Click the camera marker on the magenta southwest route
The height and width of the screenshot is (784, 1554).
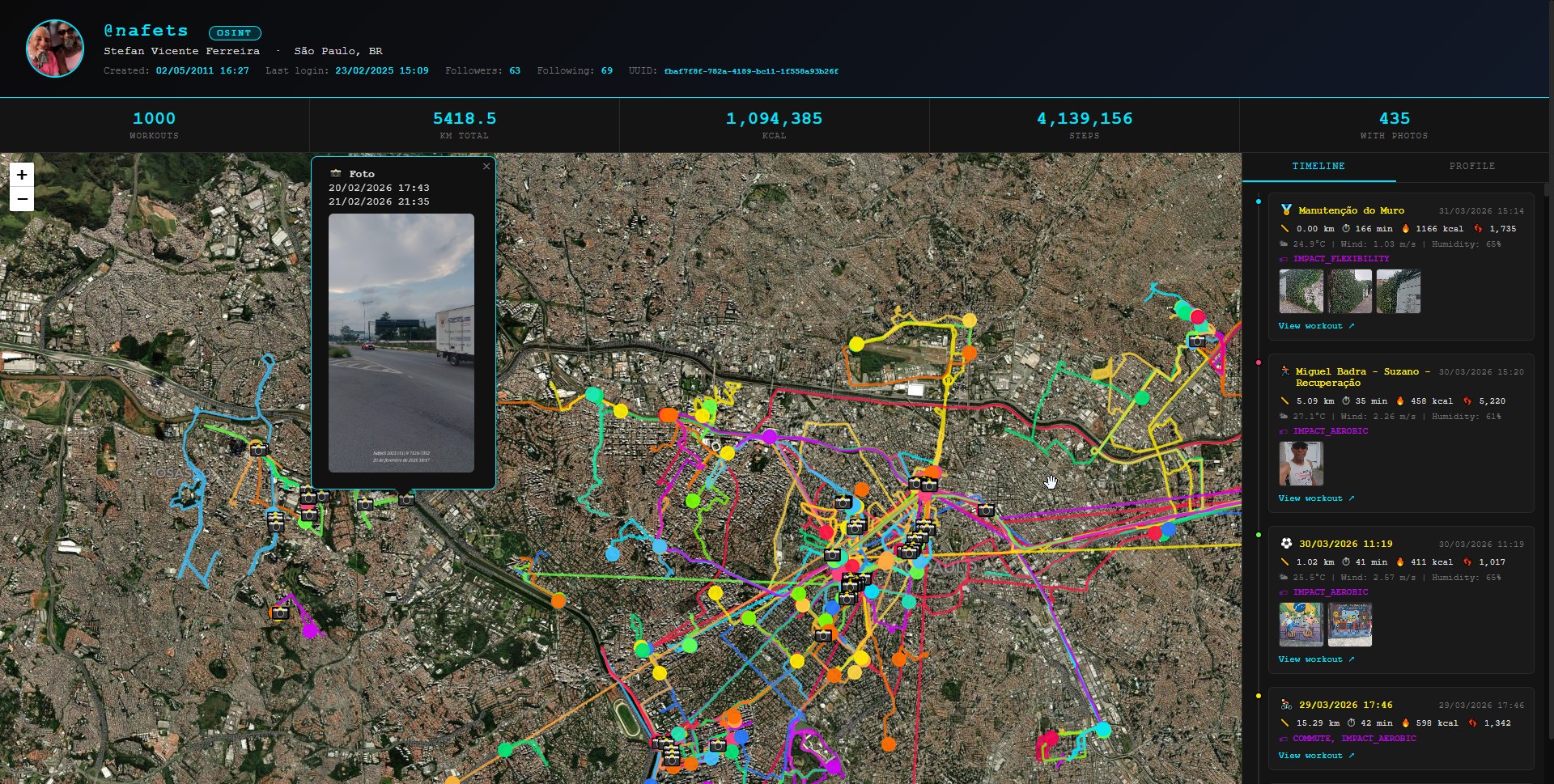[x=280, y=612]
